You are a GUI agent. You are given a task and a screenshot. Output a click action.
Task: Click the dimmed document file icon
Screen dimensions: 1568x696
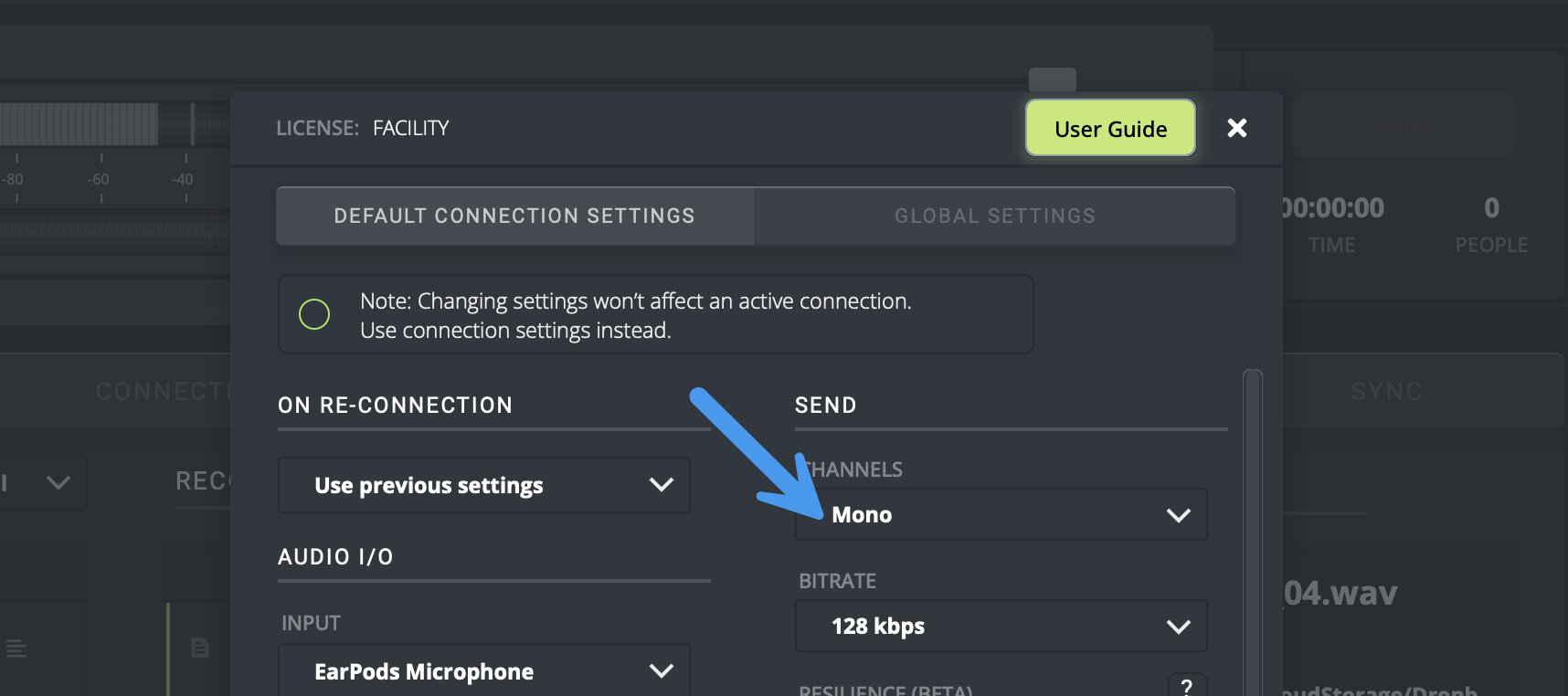(200, 648)
